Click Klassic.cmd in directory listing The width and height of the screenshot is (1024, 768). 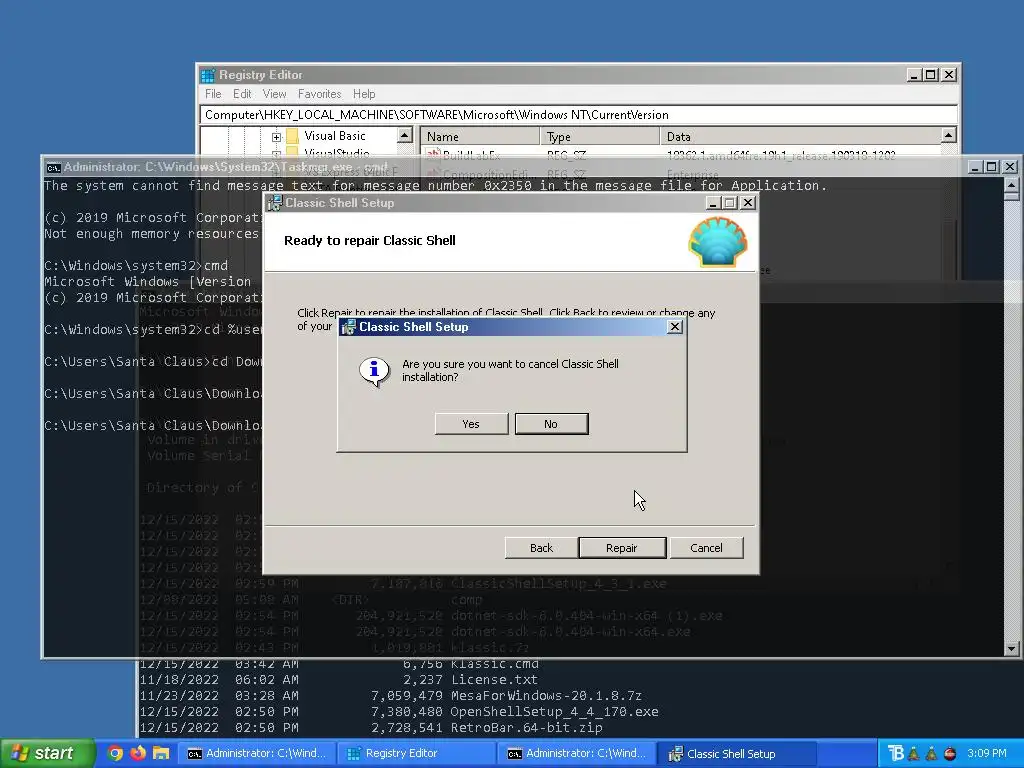tap(494, 664)
